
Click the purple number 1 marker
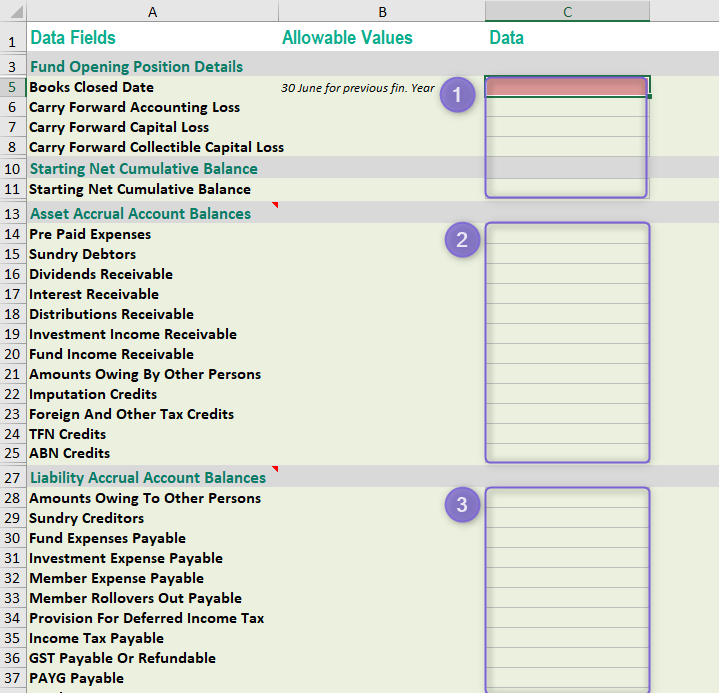pyautogui.click(x=457, y=95)
